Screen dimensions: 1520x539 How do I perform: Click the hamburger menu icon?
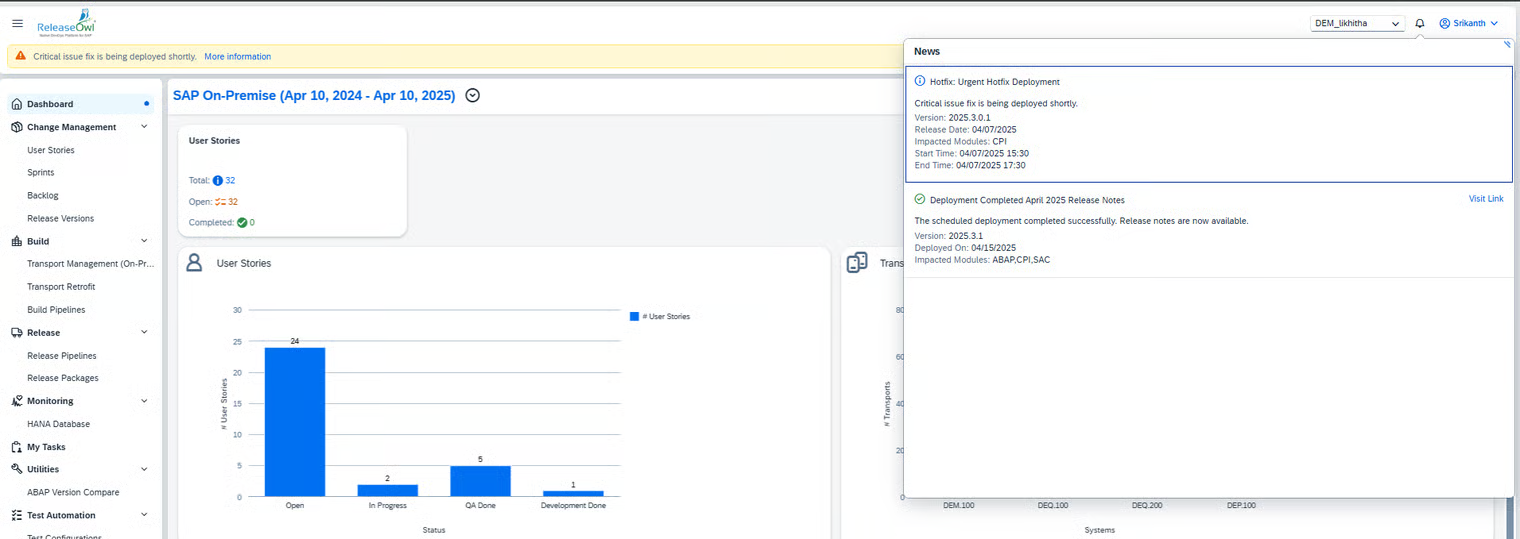pos(17,23)
